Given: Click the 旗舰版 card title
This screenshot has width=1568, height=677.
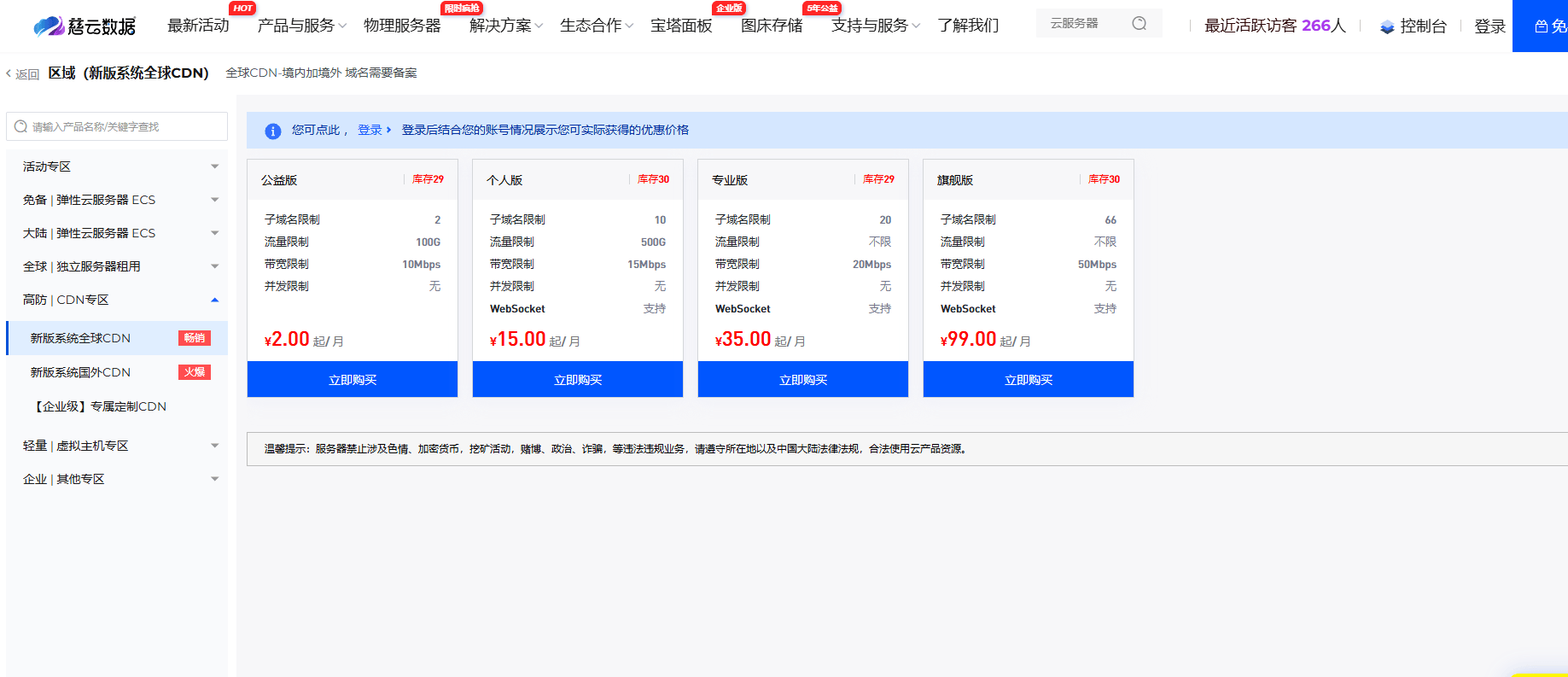Looking at the screenshot, I should pyautogui.click(x=955, y=180).
